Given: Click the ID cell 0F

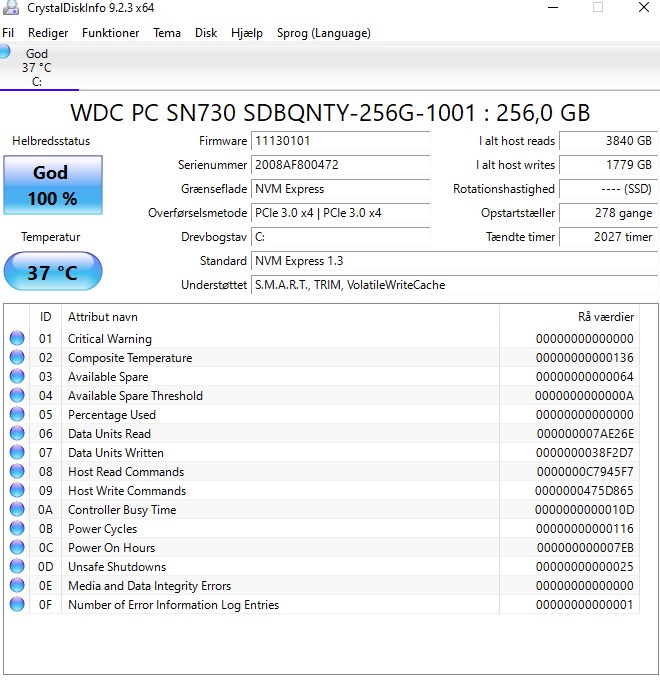Looking at the screenshot, I should (46, 605).
